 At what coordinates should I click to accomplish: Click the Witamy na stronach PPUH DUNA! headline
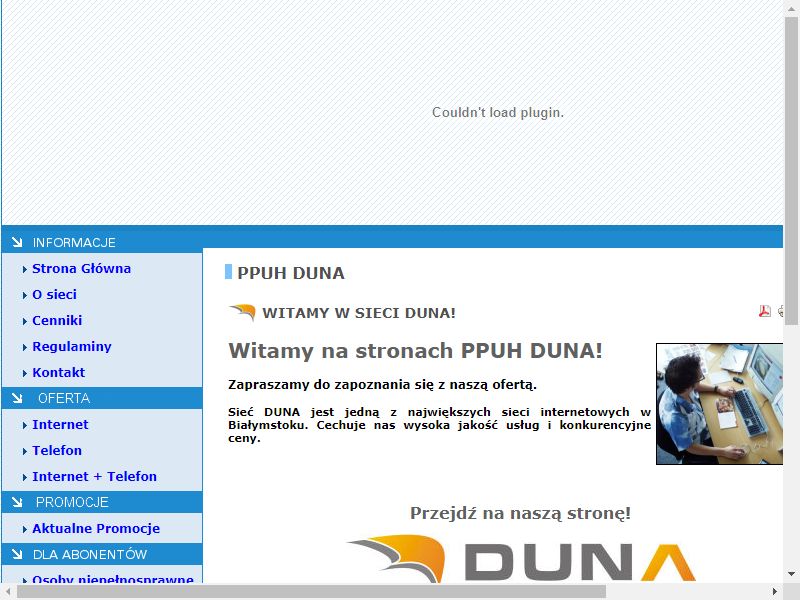point(415,351)
